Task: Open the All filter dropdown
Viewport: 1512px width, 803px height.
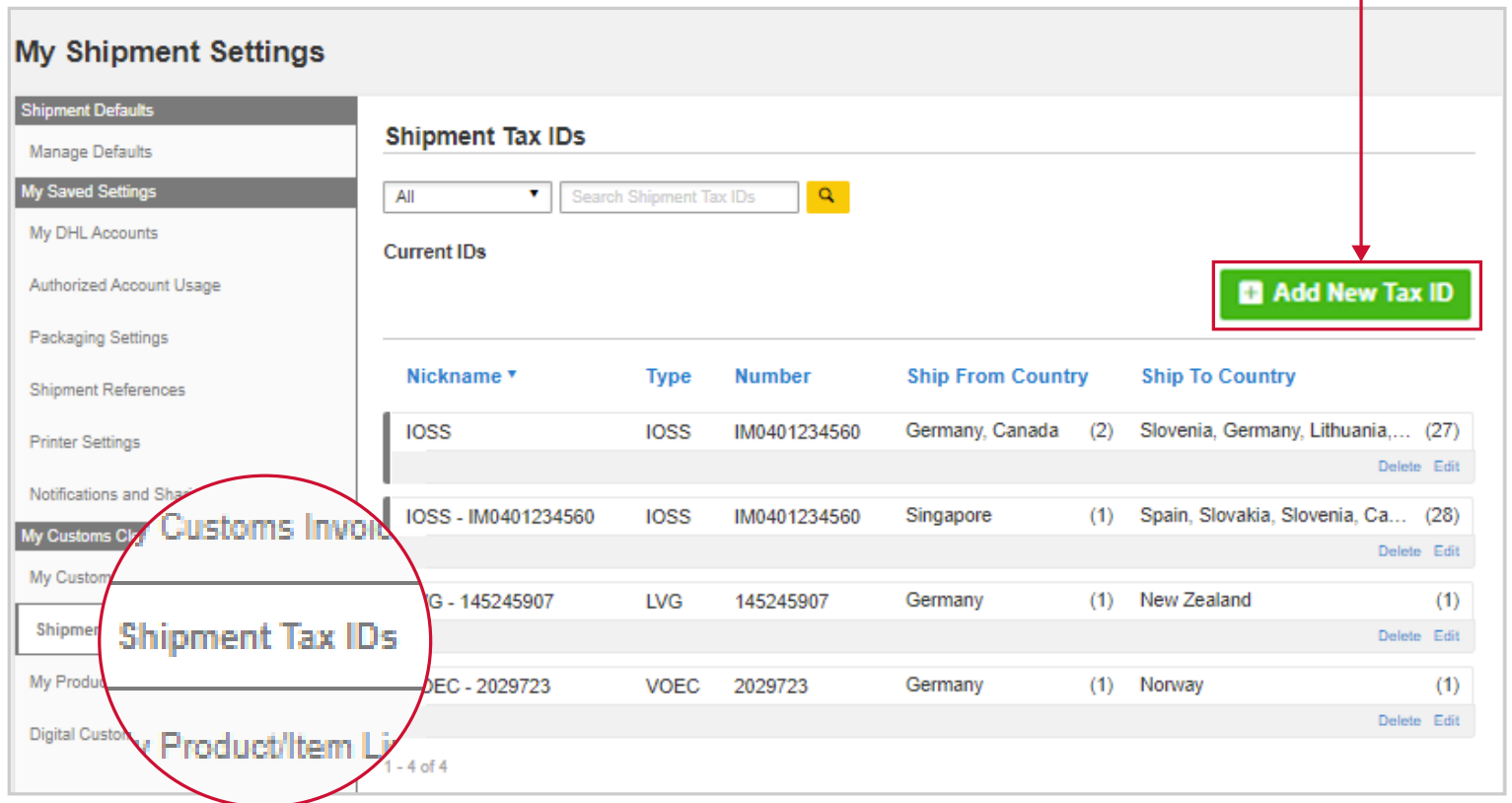Action: coord(467,197)
